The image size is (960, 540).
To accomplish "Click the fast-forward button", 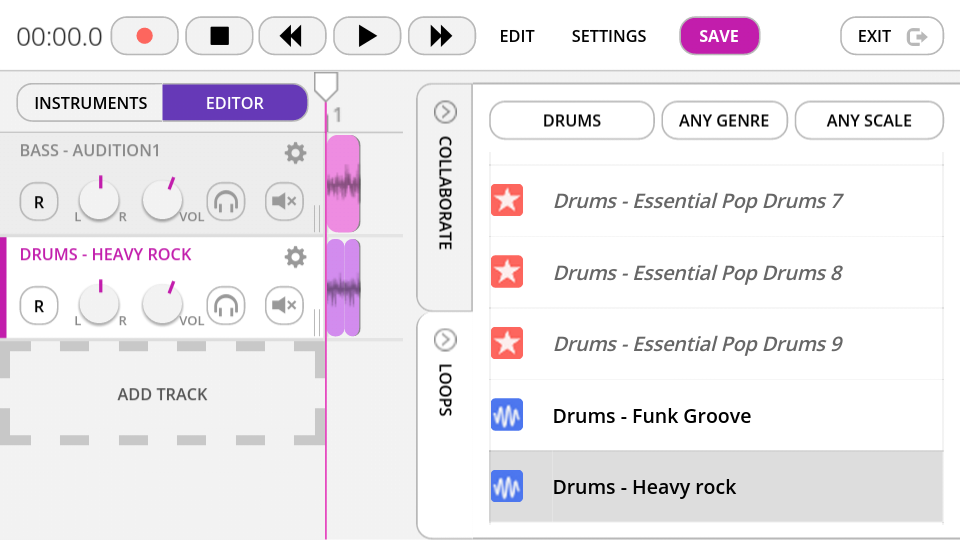I will [441, 36].
